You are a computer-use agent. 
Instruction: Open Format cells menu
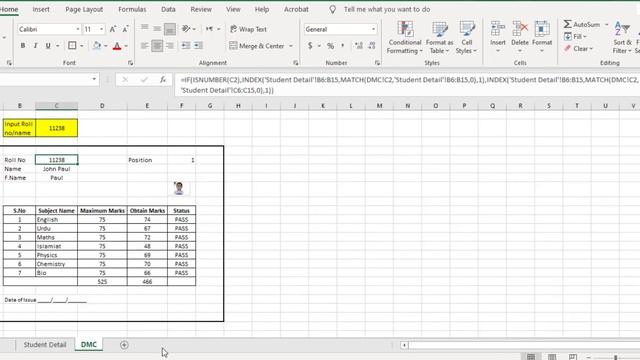(x=542, y=37)
